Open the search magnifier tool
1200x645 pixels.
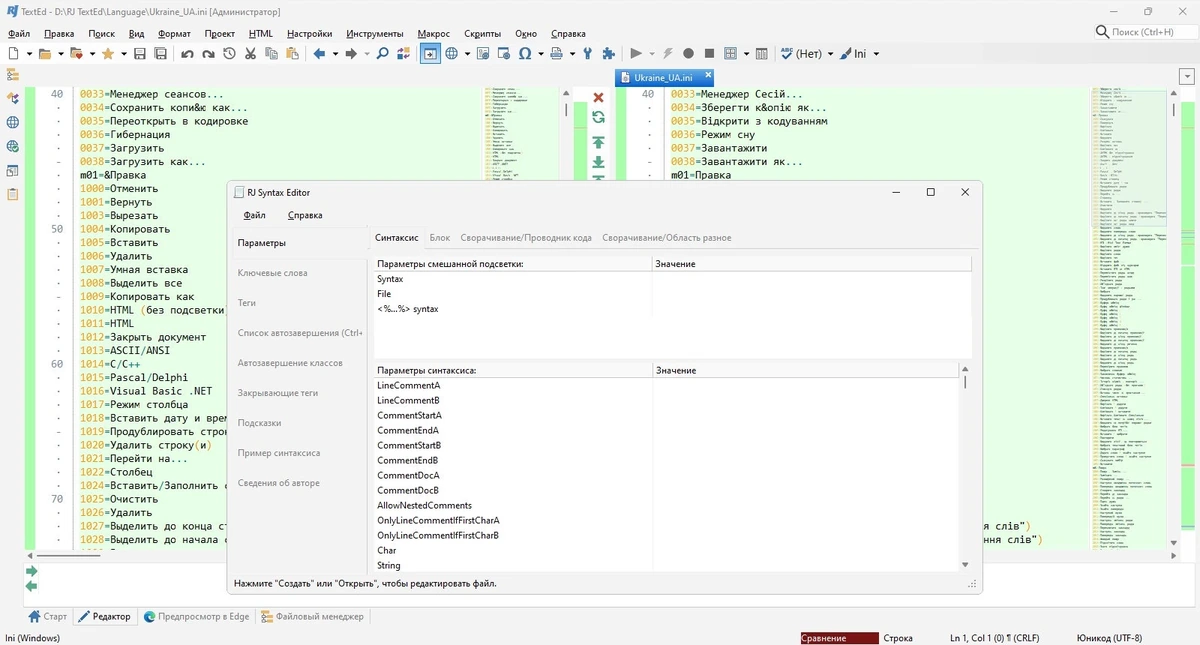point(382,54)
